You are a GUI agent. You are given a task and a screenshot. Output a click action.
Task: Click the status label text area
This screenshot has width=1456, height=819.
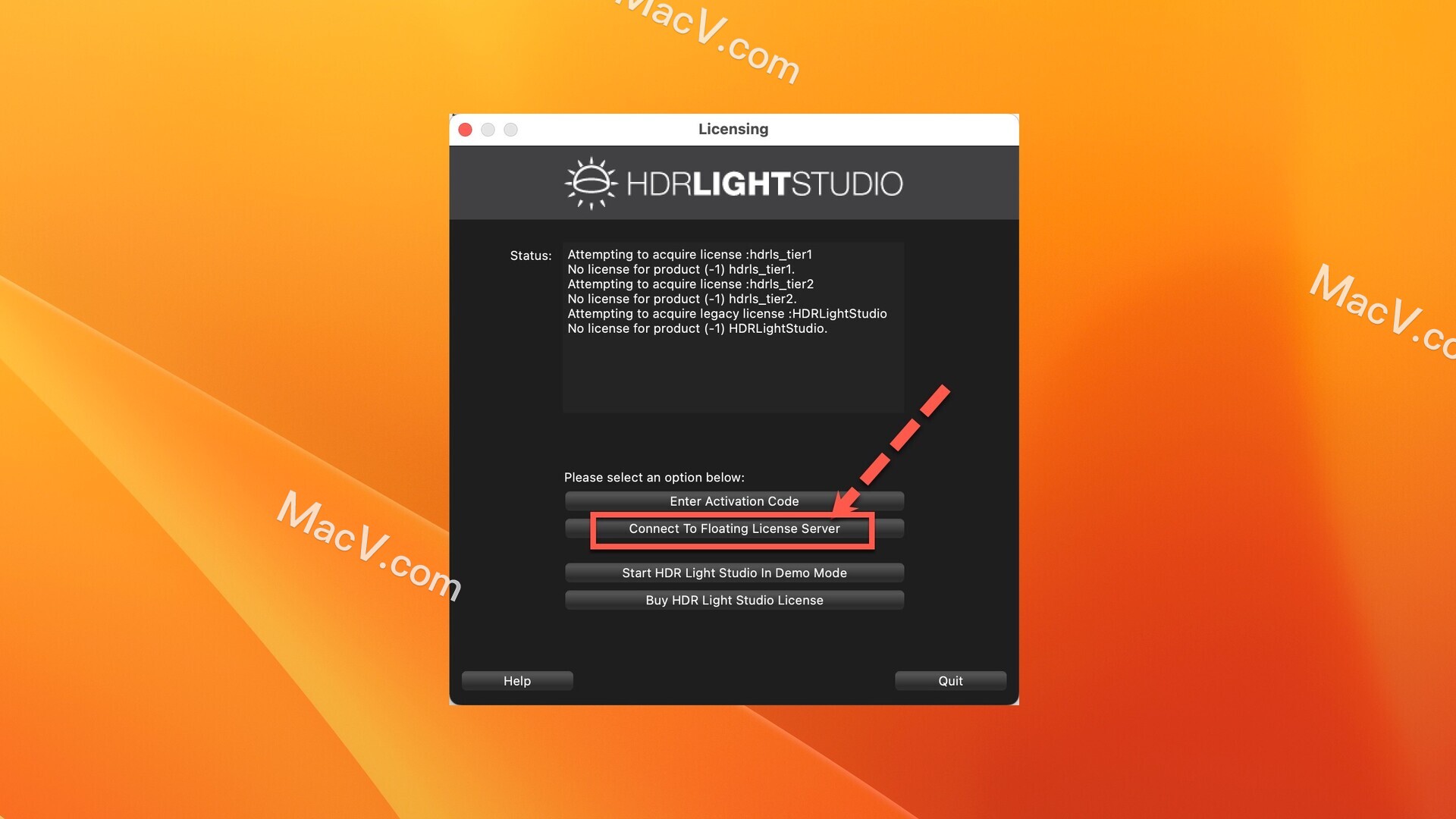coord(531,255)
